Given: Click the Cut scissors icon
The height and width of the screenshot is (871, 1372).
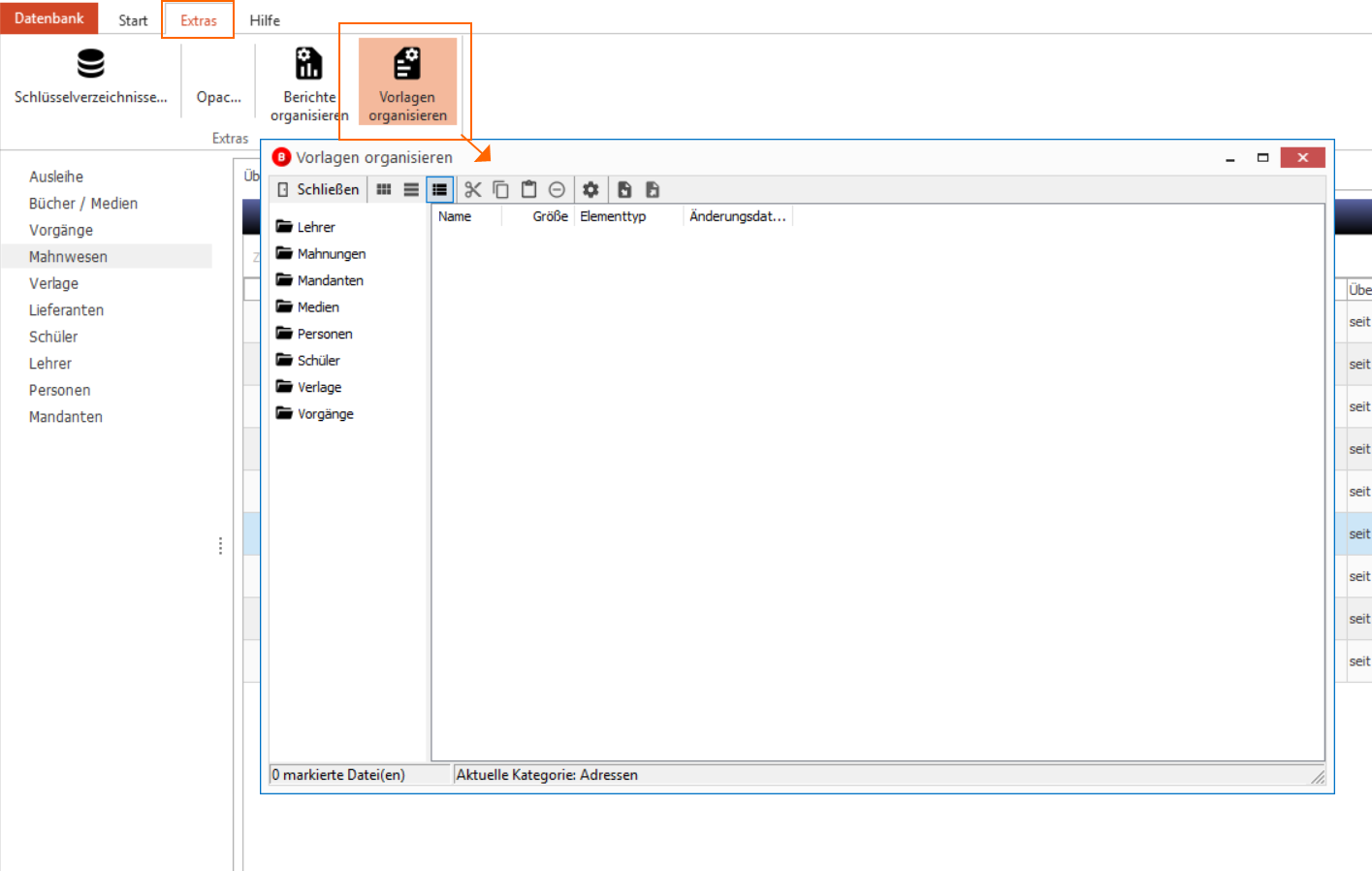Looking at the screenshot, I should tap(472, 189).
